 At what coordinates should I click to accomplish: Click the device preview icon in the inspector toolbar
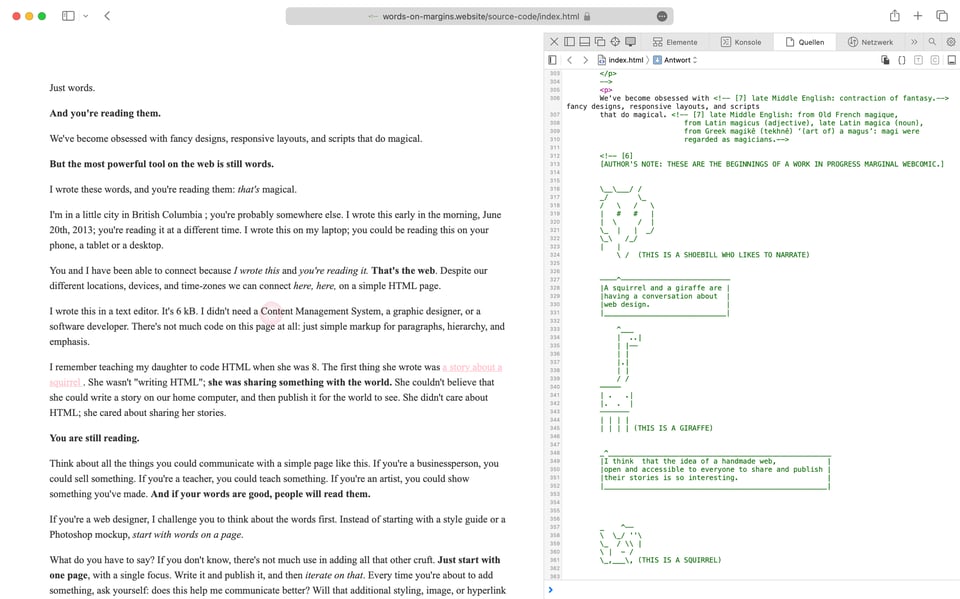pos(631,41)
